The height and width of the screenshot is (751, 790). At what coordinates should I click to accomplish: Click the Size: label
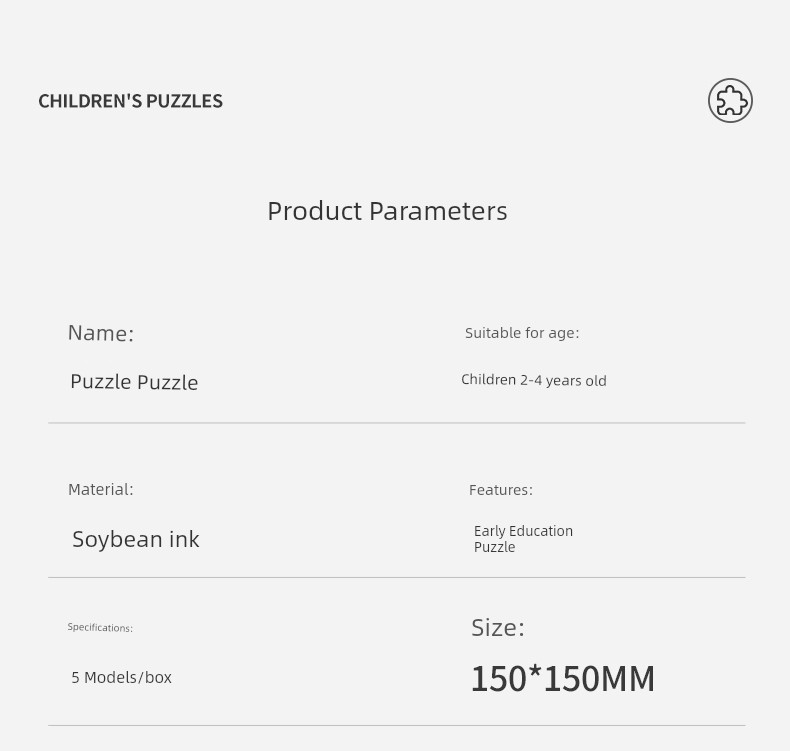(x=498, y=628)
